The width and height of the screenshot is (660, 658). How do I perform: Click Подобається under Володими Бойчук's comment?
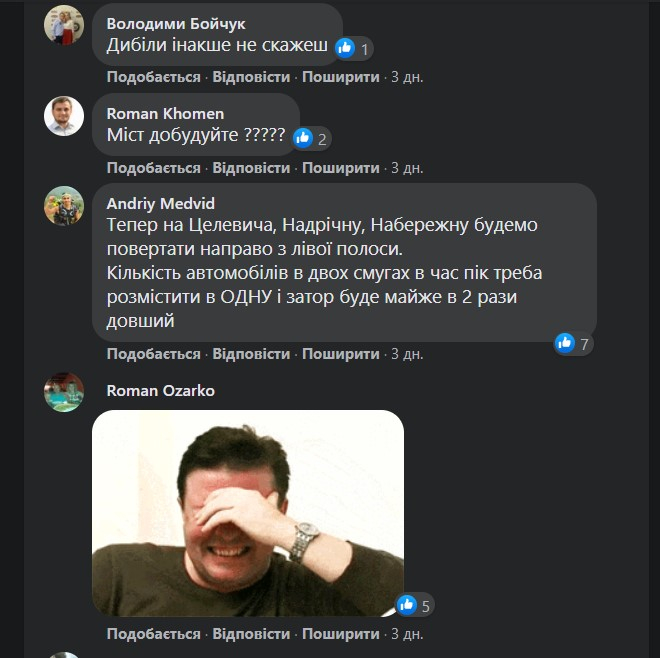pos(154,77)
